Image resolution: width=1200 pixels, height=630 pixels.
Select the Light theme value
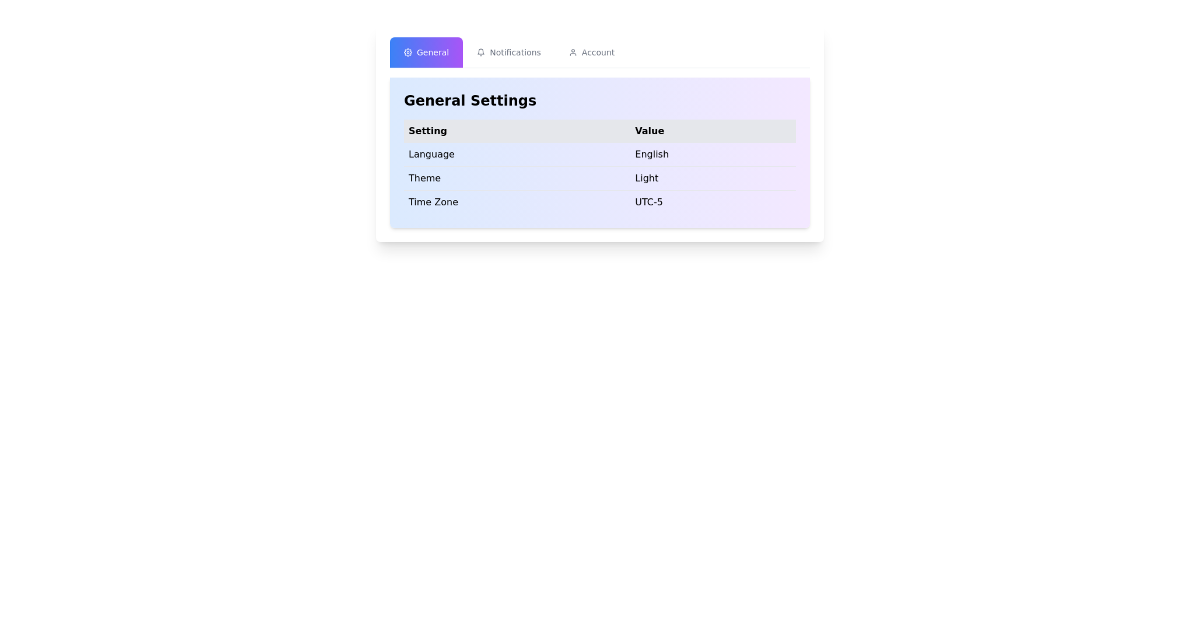coord(646,178)
